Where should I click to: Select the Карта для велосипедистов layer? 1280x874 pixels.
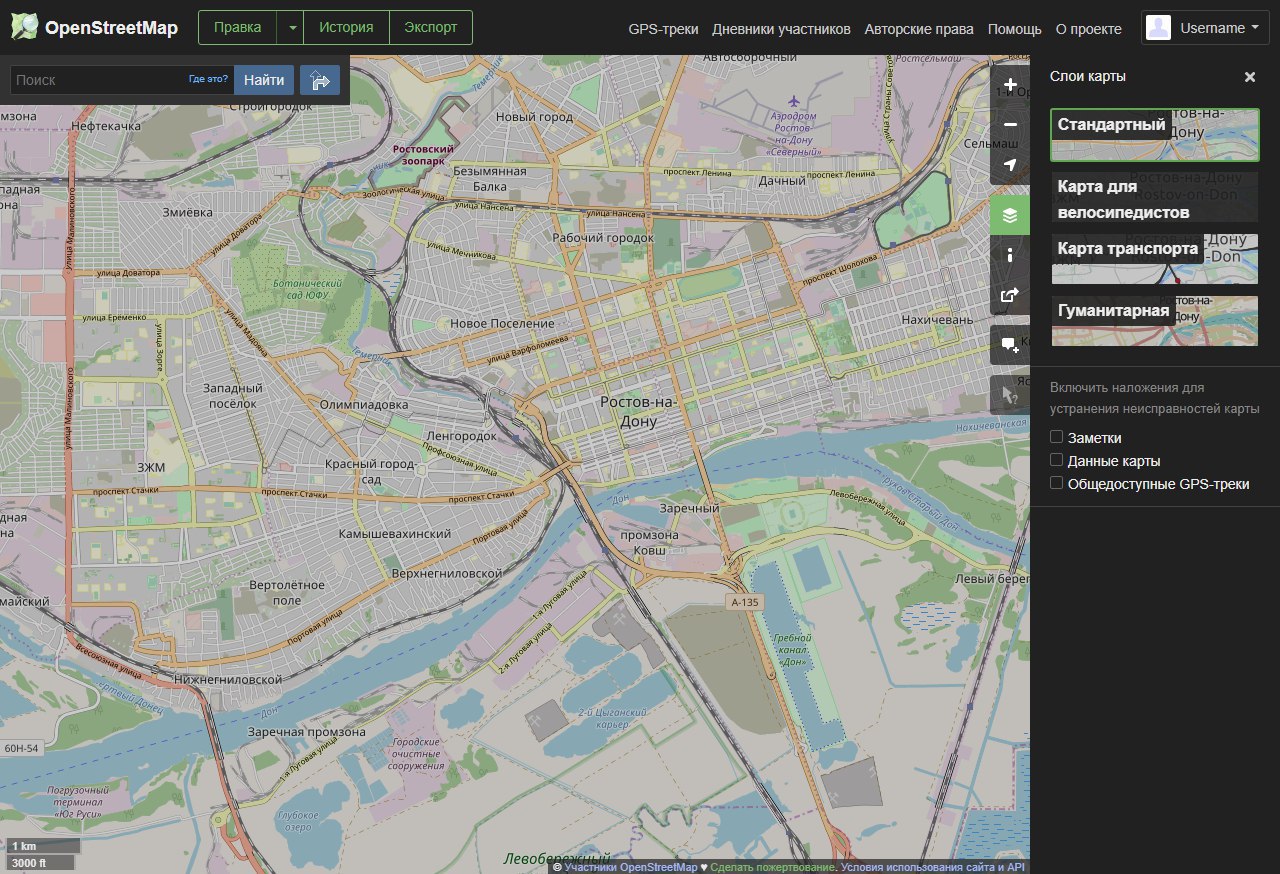pyautogui.click(x=1155, y=197)
